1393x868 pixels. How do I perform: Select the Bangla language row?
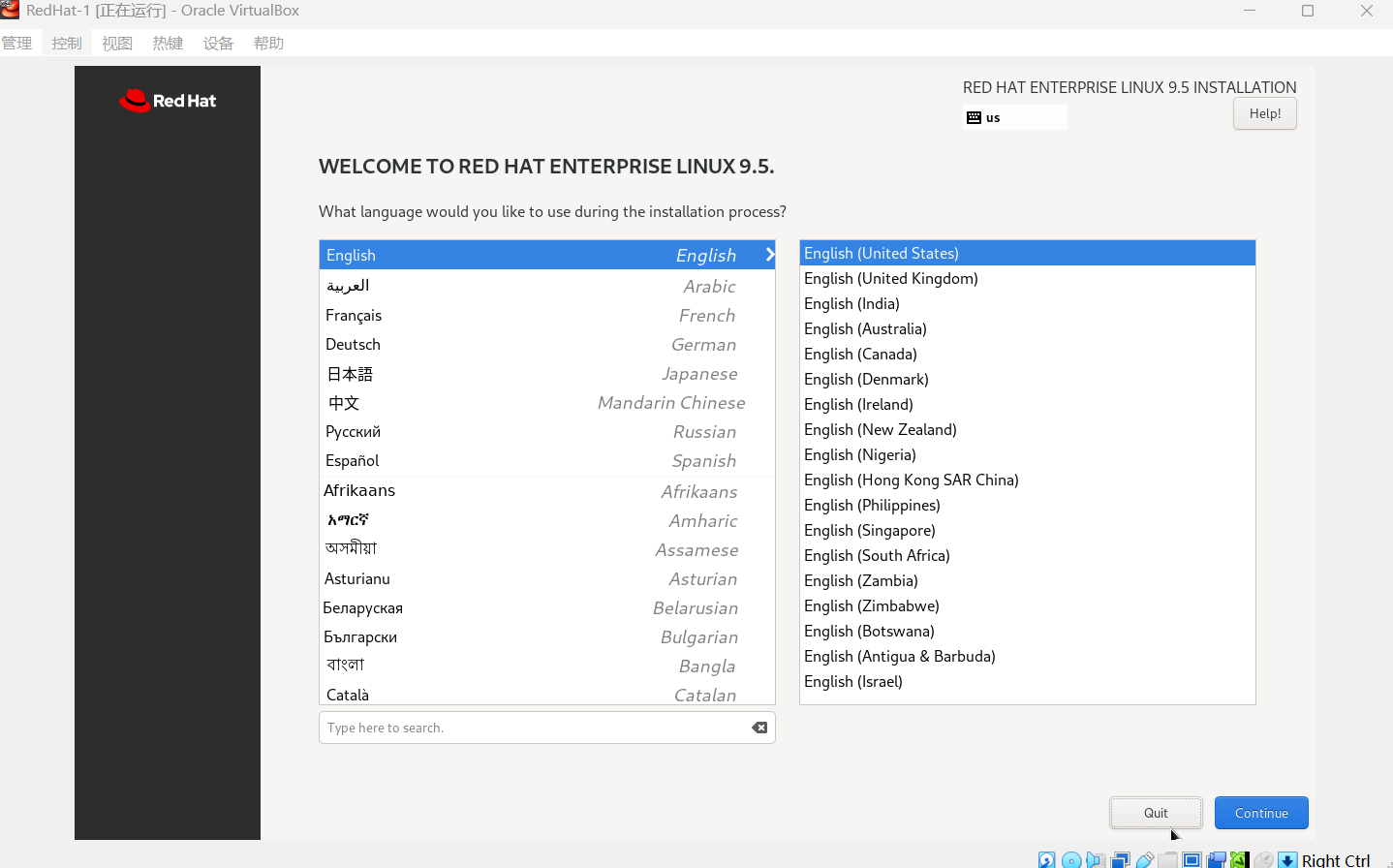pyautogui.click(x=547, y=666)
